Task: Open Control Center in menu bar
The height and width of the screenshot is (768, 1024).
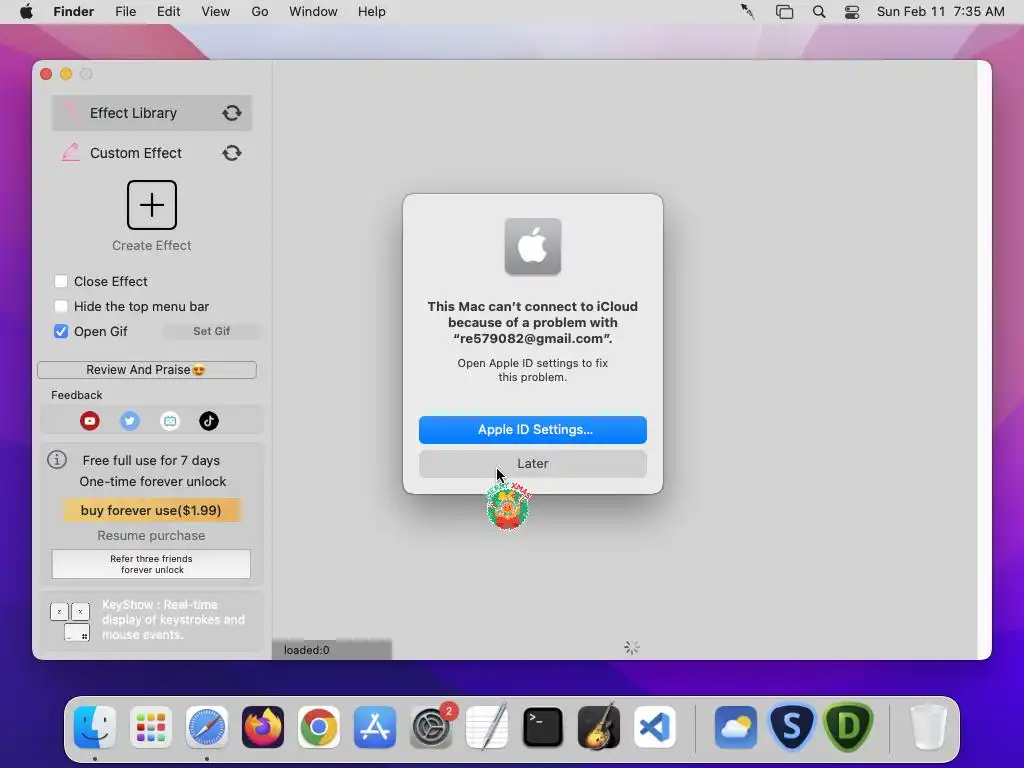Action: [x=852, y=12]
